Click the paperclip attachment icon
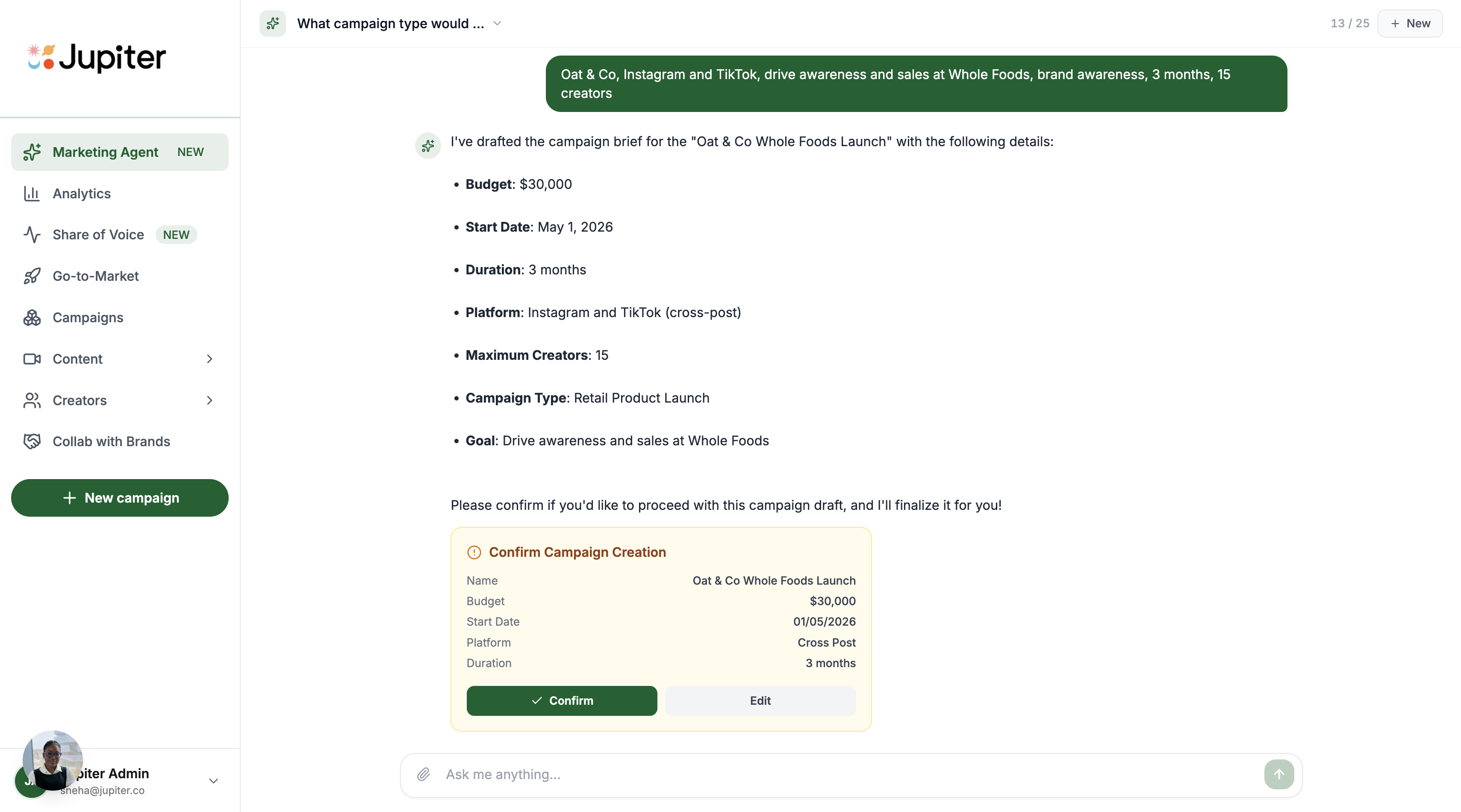This screenshot has height=812, width=1461. pyautogui.click(x=424, y=774)
